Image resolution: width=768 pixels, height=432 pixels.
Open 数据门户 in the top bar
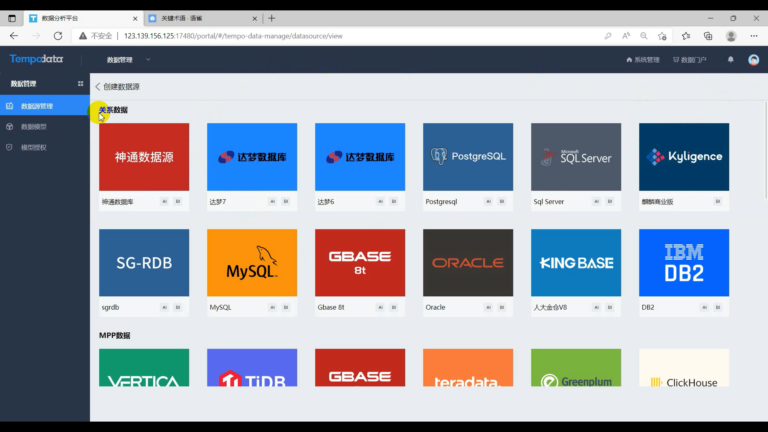click(x=690, y=60)
